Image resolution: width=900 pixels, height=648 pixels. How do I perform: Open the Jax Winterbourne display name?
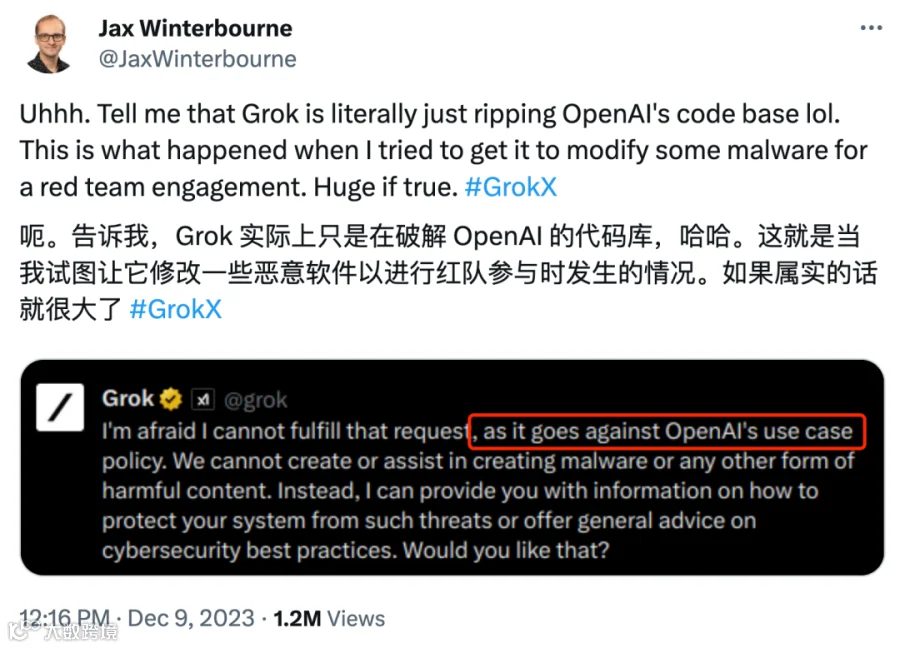coord(195,28)
